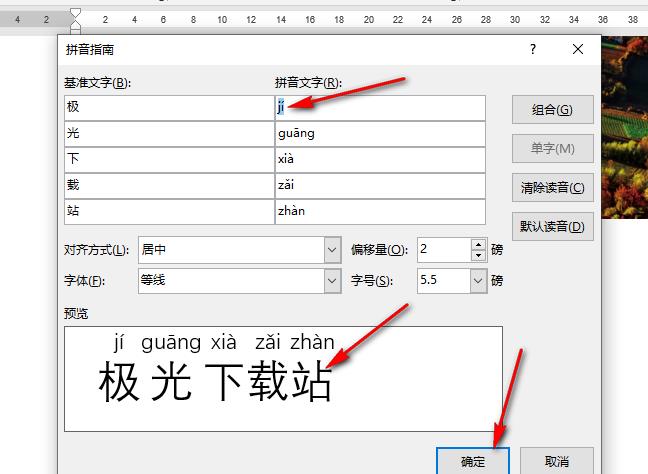Click the 预览 preview box

(284, 379)
